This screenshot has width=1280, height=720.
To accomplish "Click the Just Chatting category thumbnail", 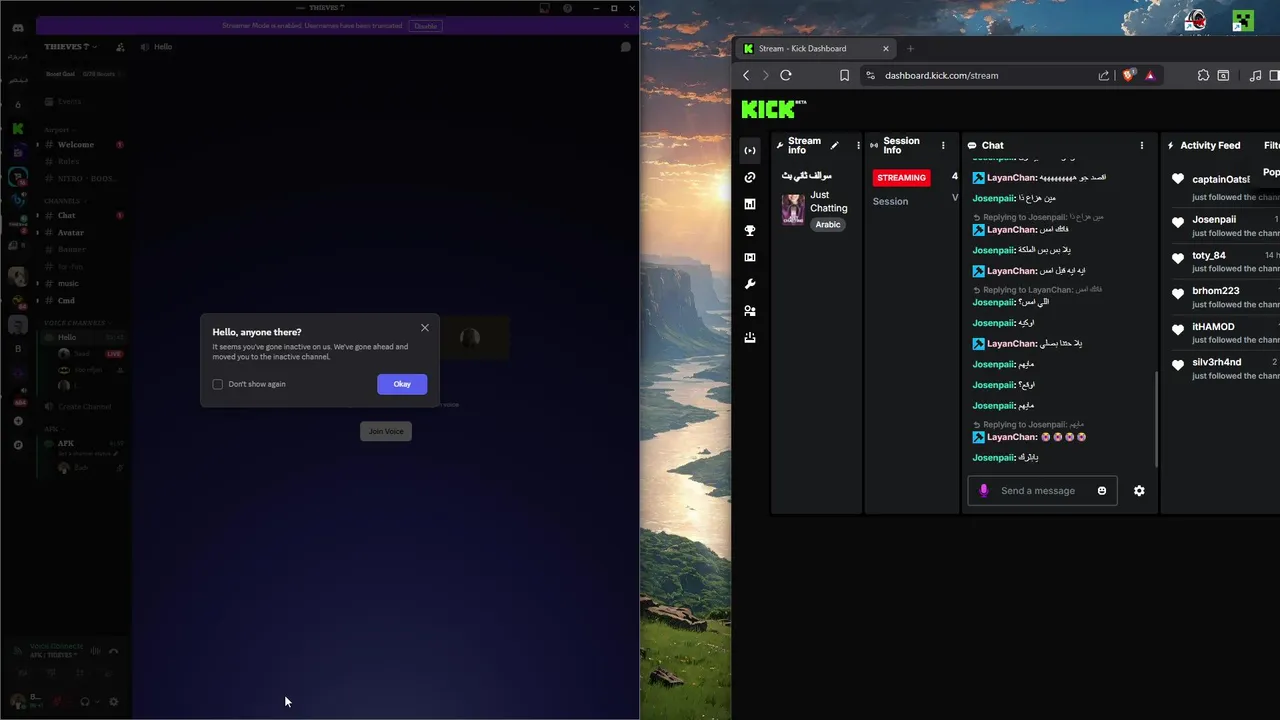I will [793, 210].
